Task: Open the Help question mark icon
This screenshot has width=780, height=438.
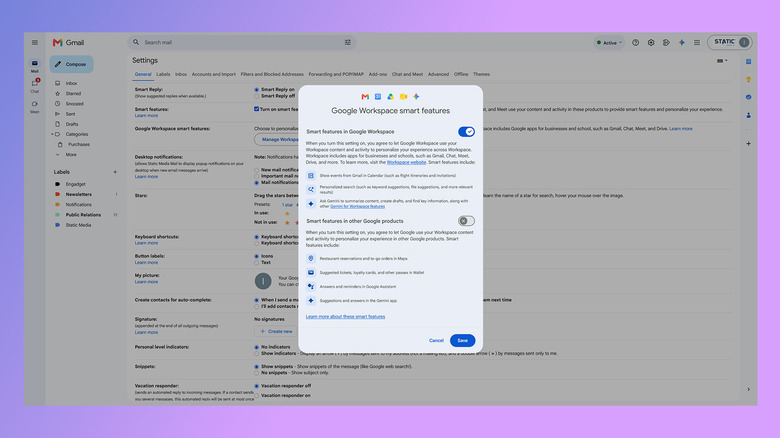Action: pyautogui.click(x=635, y=43)
